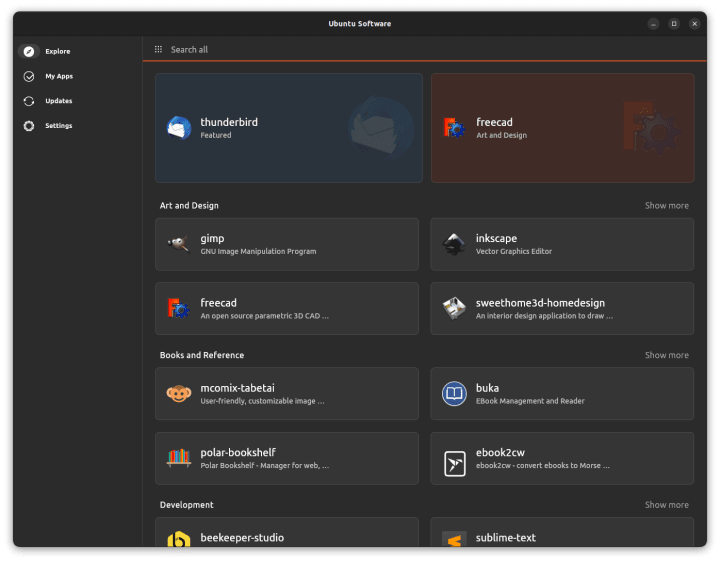Open the freecad Art and Design banner card
Viewport: 720px width, 561px height.
562,128
